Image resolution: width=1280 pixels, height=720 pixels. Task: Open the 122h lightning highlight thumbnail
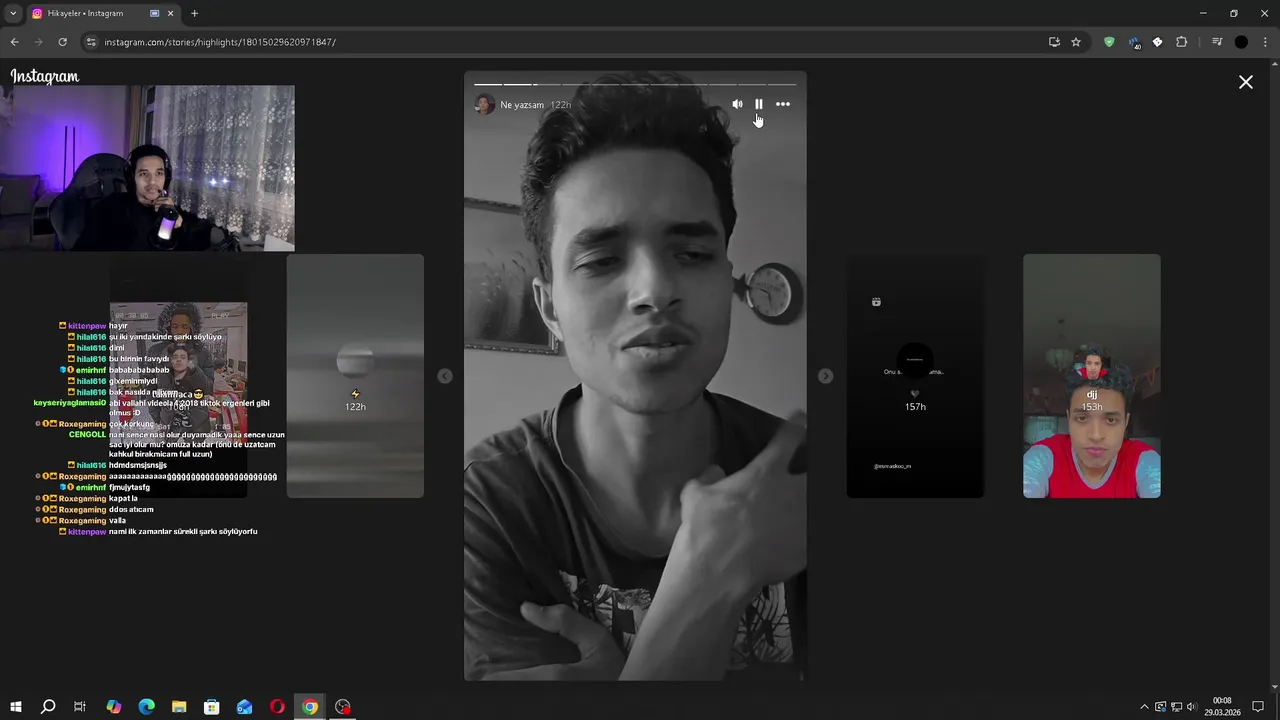(x=355, y=376)
